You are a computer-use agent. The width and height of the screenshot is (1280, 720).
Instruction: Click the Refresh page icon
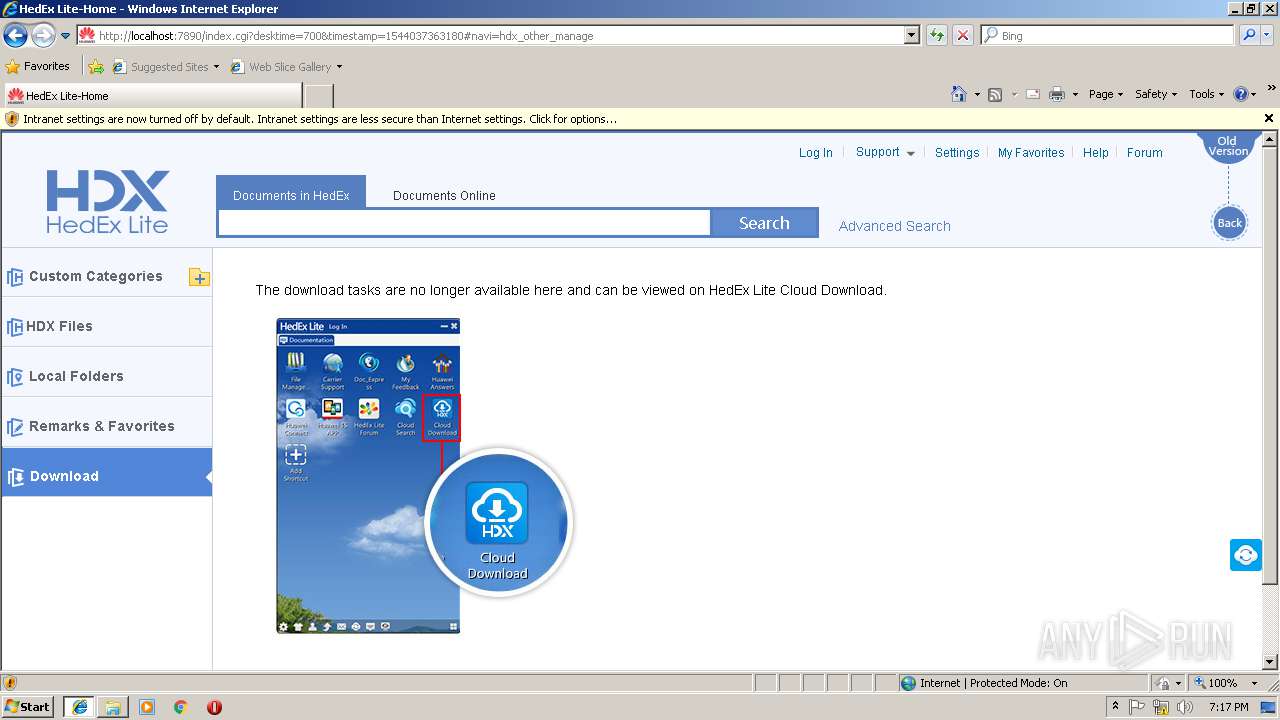pyautogui.click(x=936, y=35)
